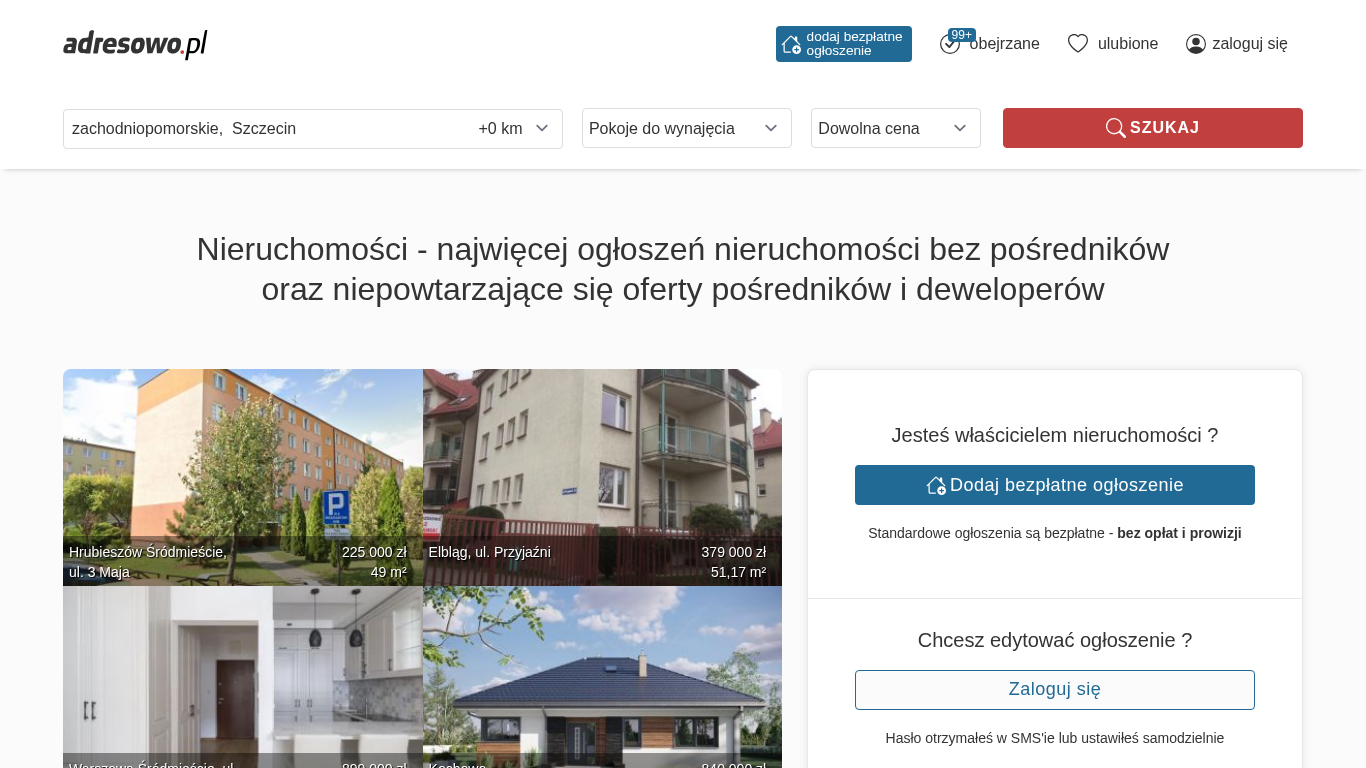This screenshot has width=1366, height=768.
Task: Click the user profile login icon
Action: pos(1196,44)
